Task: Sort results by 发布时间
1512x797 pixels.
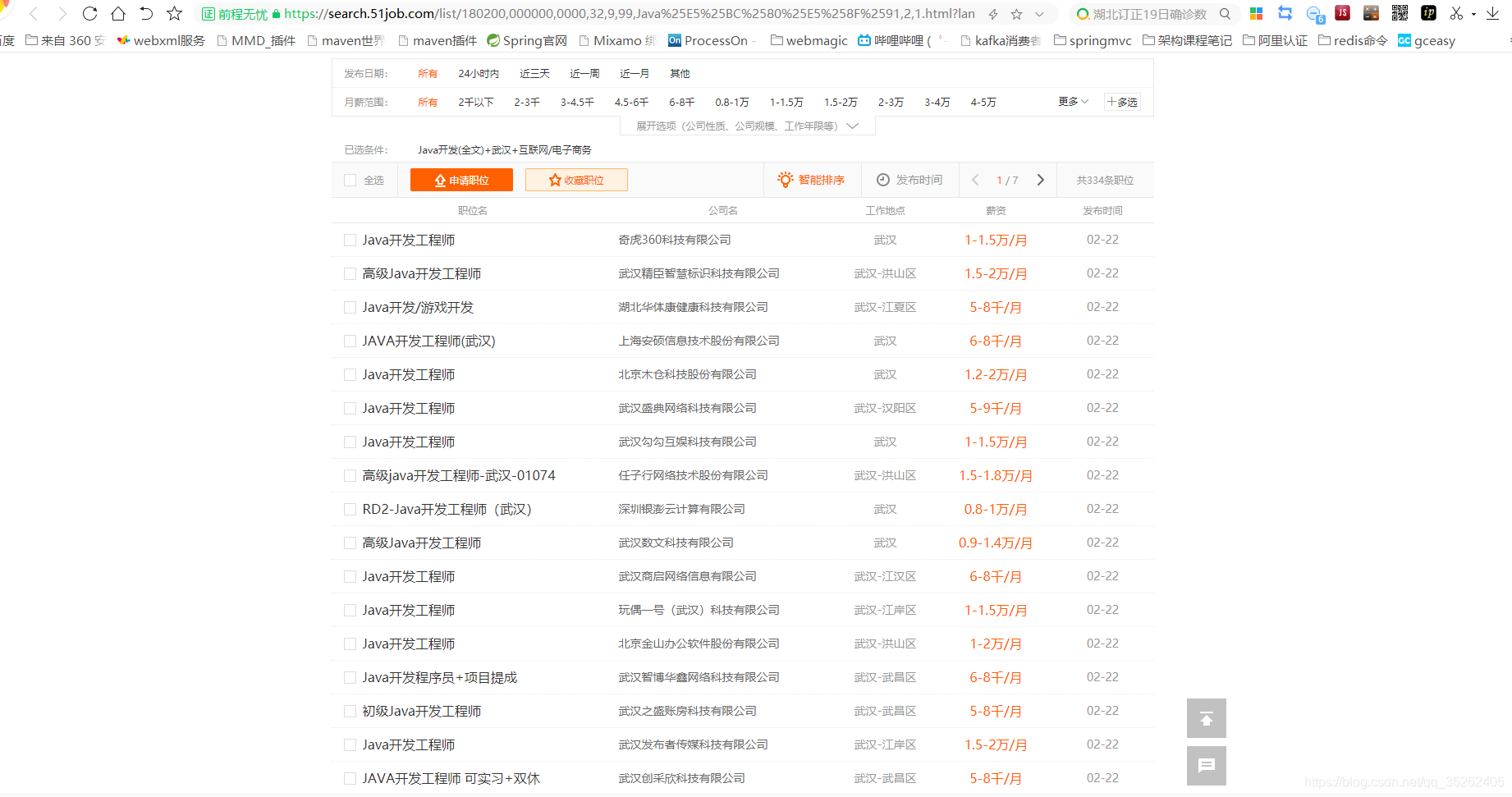Action: 909,180
